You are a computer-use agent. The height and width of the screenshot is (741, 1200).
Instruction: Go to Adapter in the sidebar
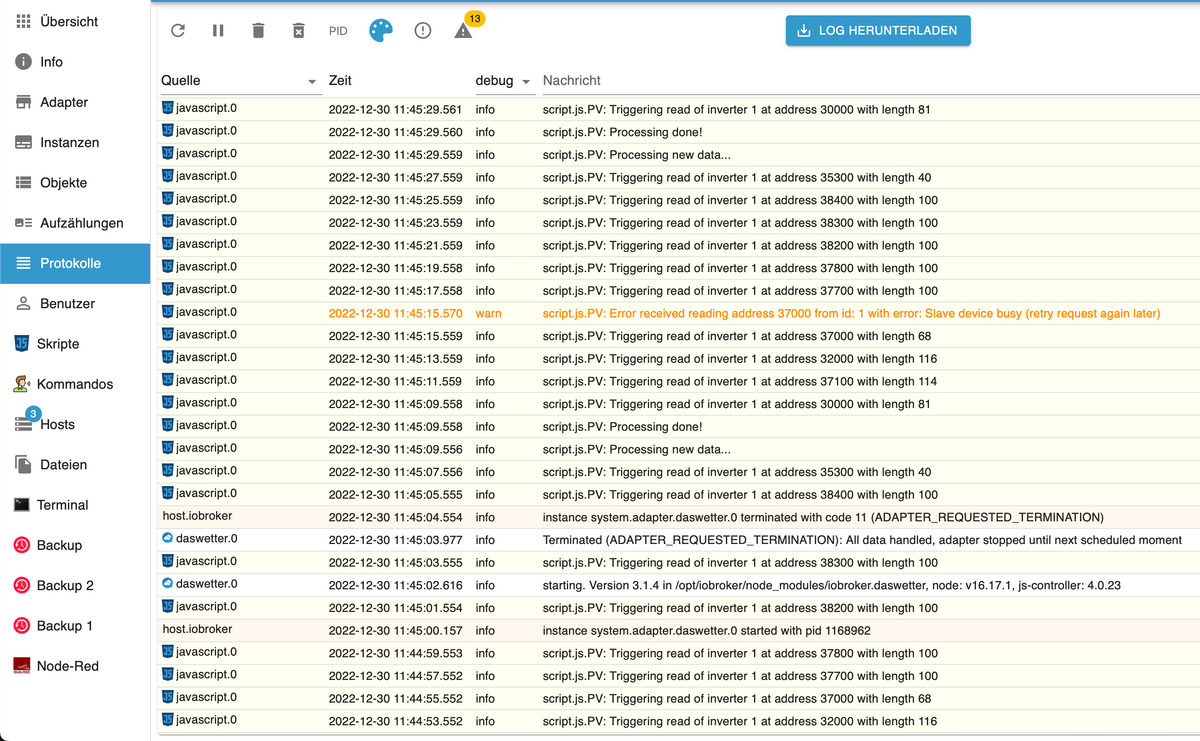(75, 102)
